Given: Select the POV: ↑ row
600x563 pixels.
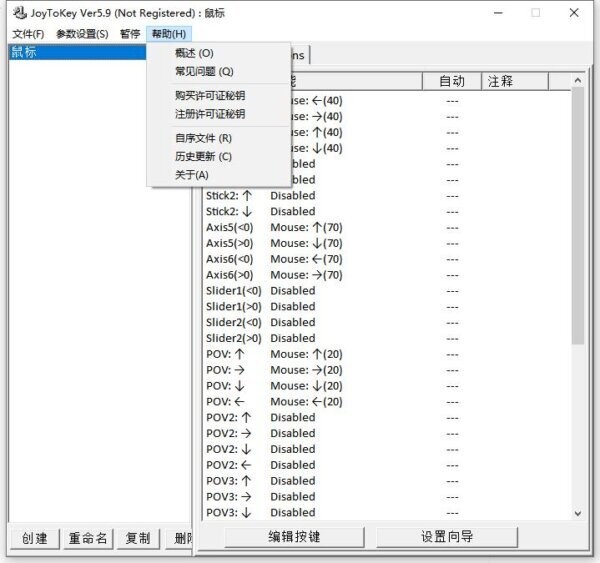Looking at the screenshot, I should [x=386, y=354].
